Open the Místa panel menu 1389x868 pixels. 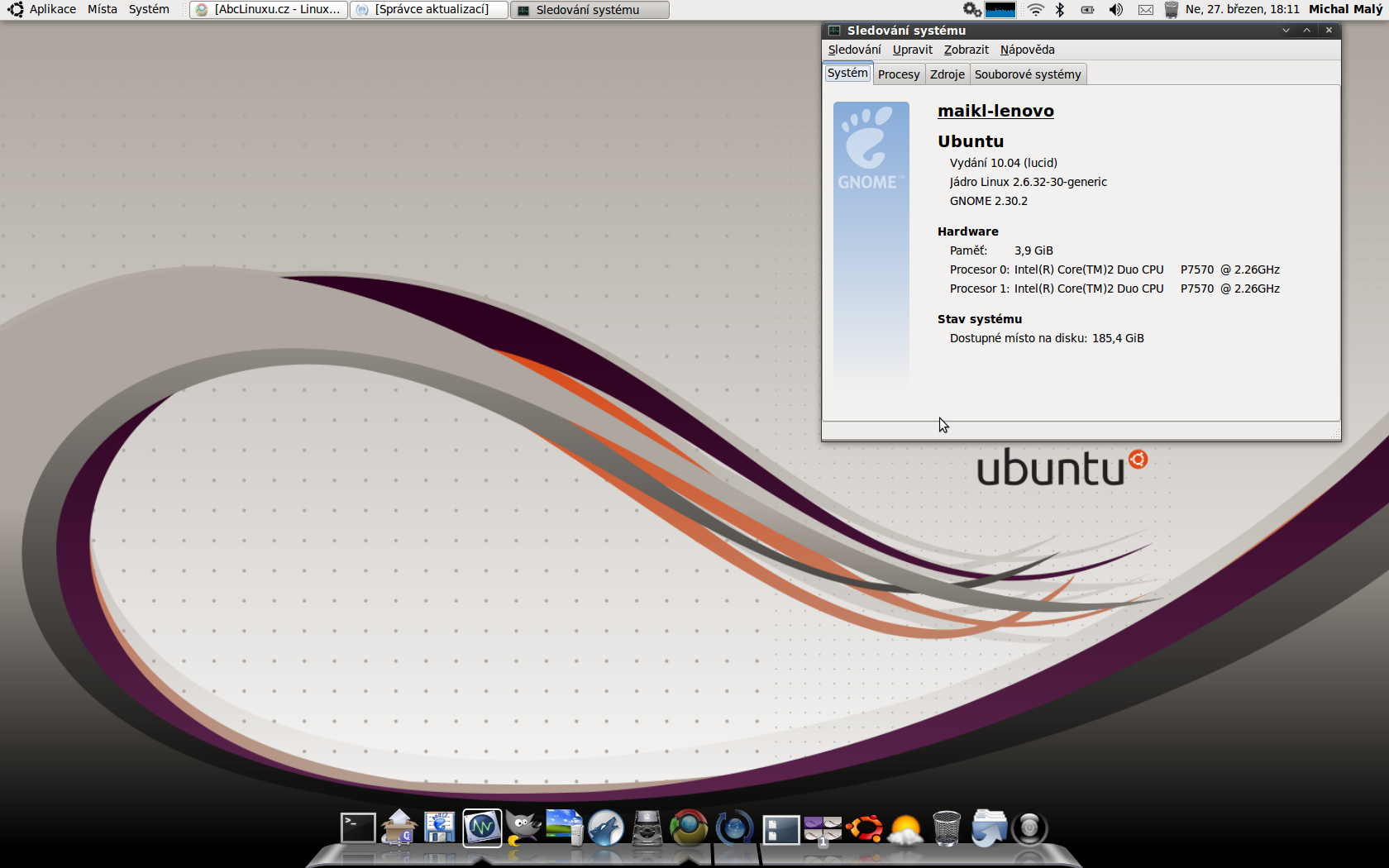(103, 9)
